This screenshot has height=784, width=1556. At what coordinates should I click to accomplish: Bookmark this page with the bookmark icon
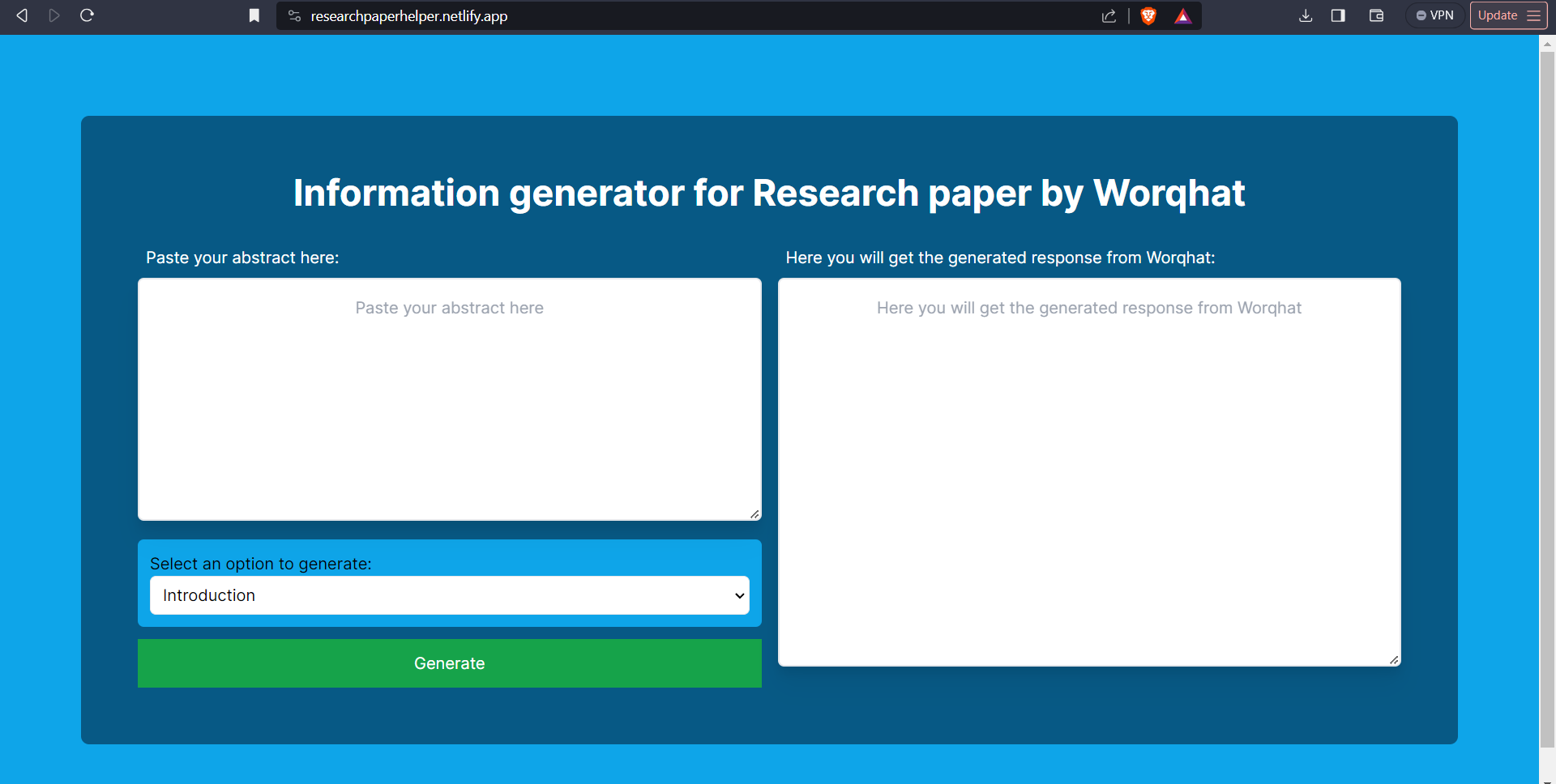[x=254, y=15]
